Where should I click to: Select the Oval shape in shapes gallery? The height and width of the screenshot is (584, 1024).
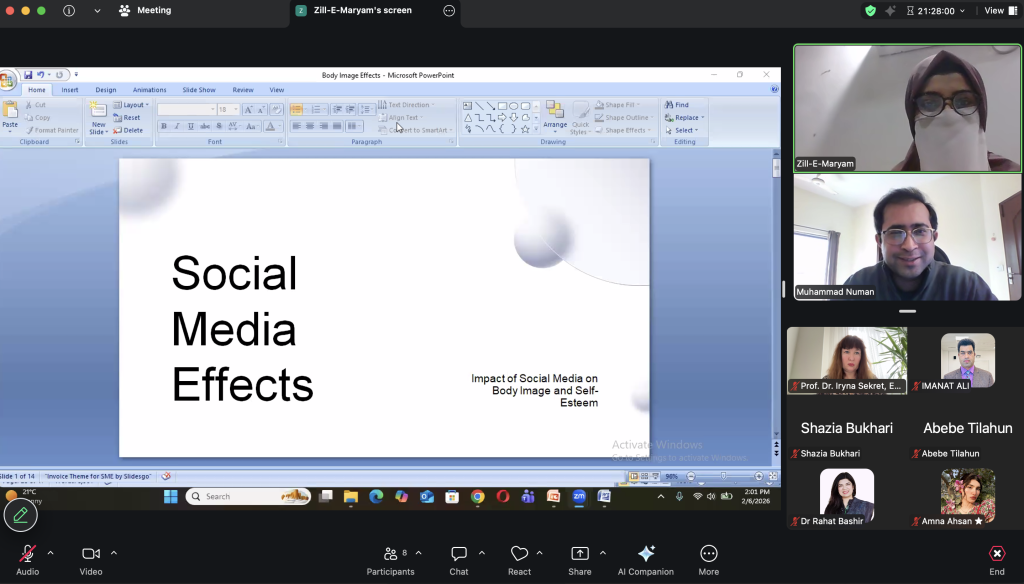514,106
